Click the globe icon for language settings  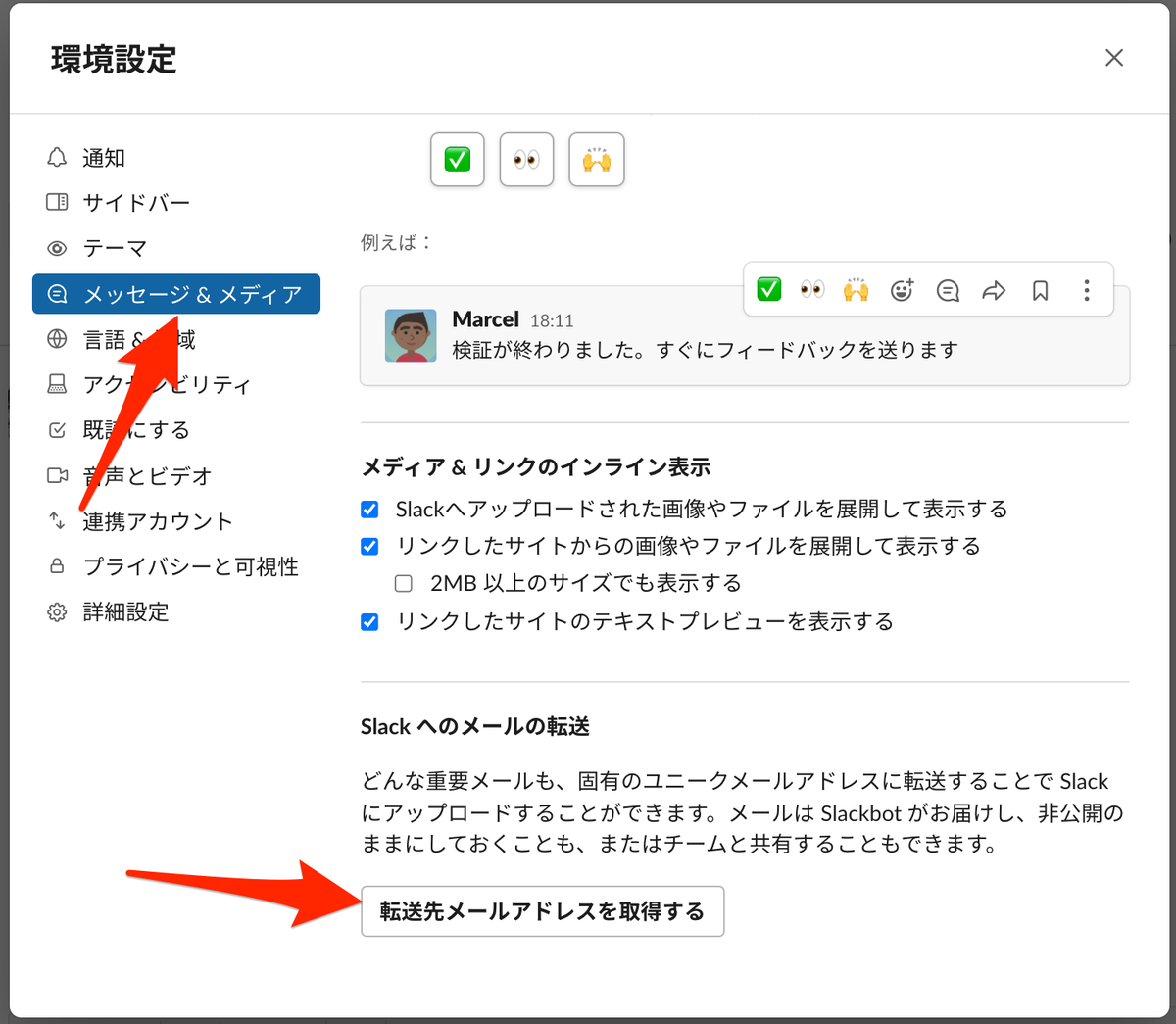pos(57,339)
